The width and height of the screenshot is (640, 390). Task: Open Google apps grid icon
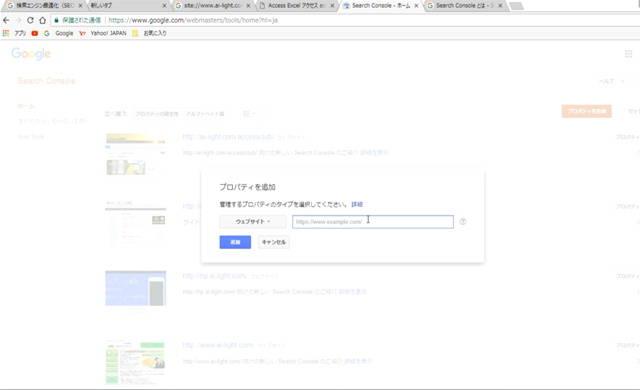pos(628,54)
